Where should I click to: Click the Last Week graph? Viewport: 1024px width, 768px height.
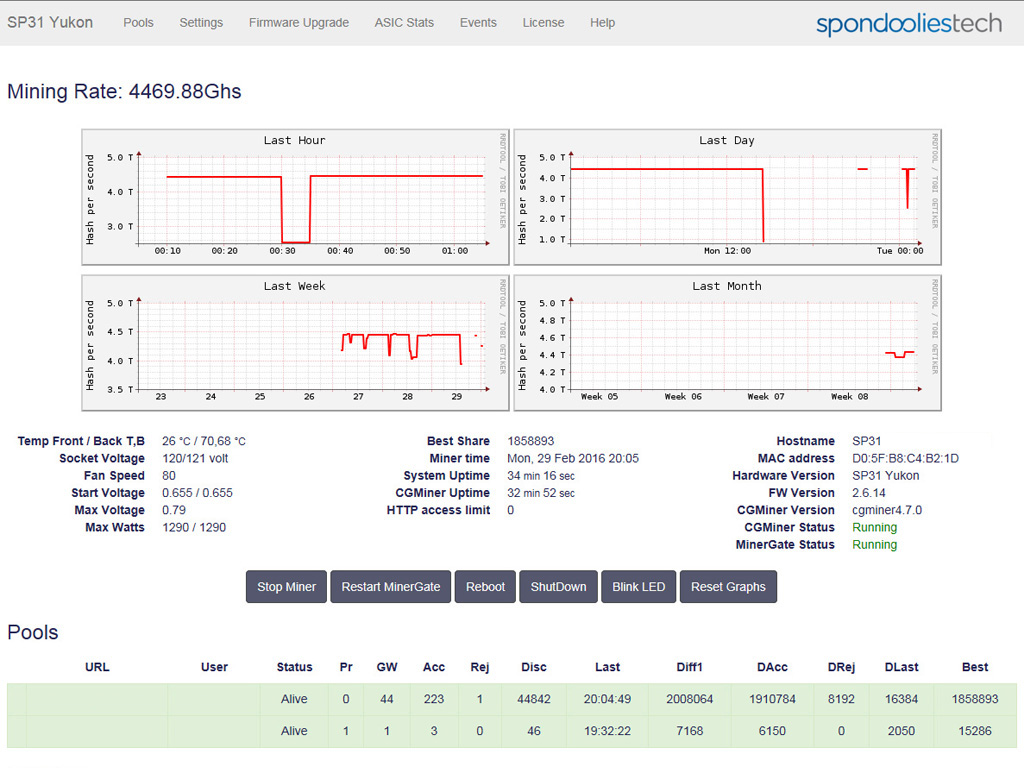[x=295, y=343]
